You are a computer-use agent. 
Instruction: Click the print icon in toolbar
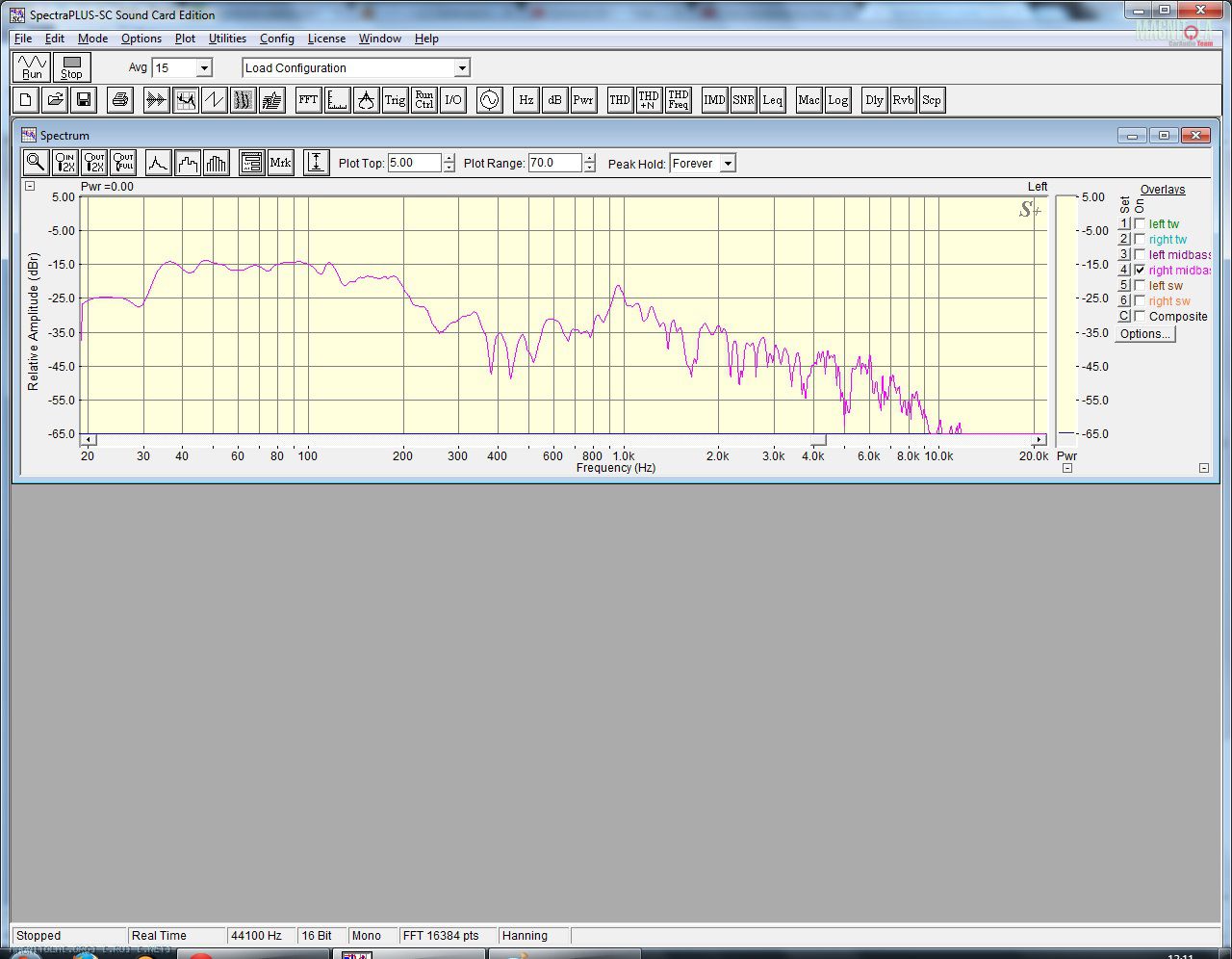pyautogui.click(x=119, y=100)
